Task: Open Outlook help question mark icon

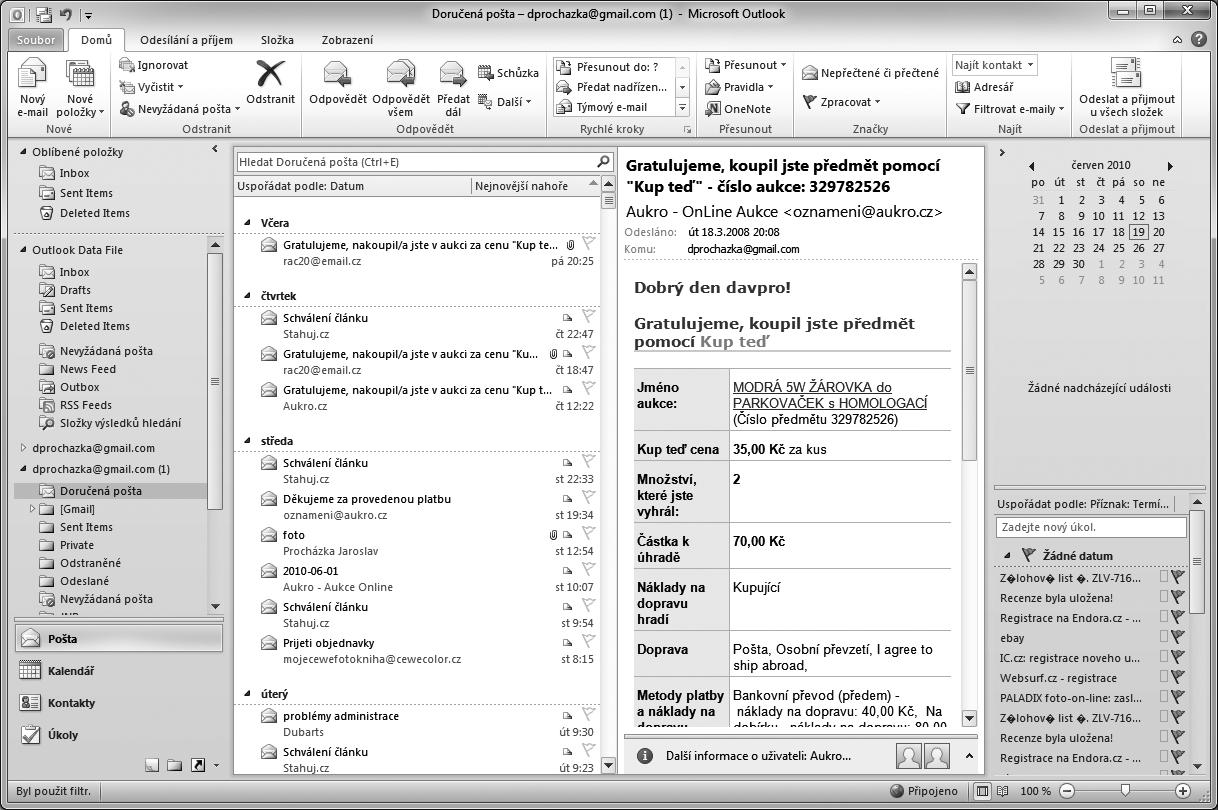Action: 1199,40
